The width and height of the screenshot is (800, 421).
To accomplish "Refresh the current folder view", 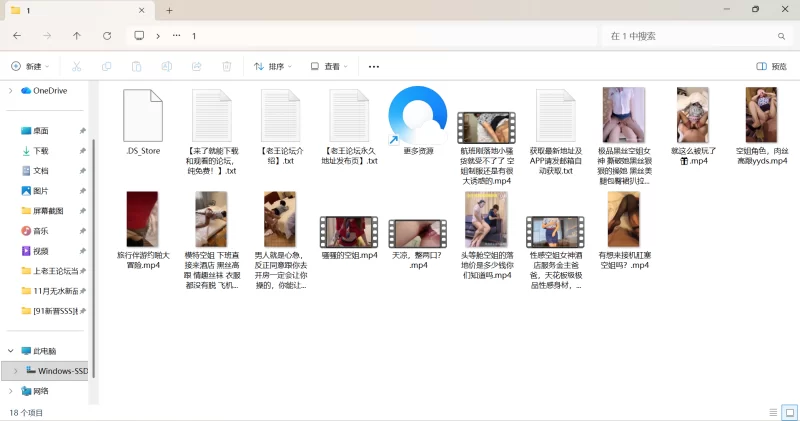I will coord(106,36).
